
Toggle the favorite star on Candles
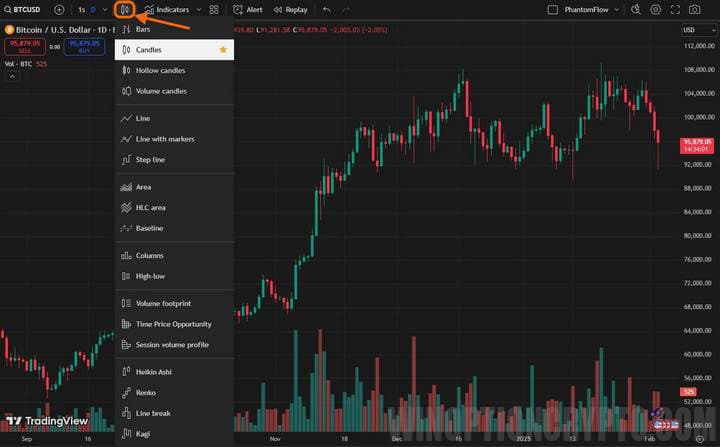coord(223,49)
